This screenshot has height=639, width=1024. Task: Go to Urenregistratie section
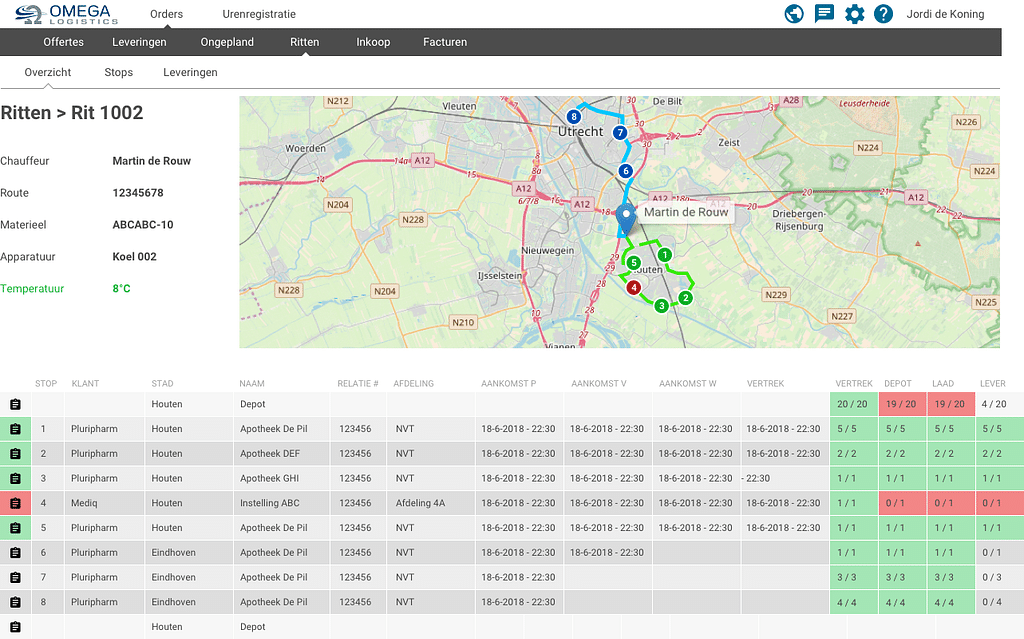pyautogui.click(x=259, y=14)
